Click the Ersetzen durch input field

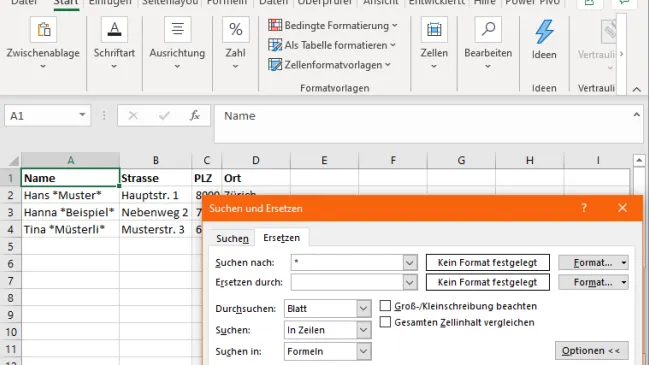point(347,282)
